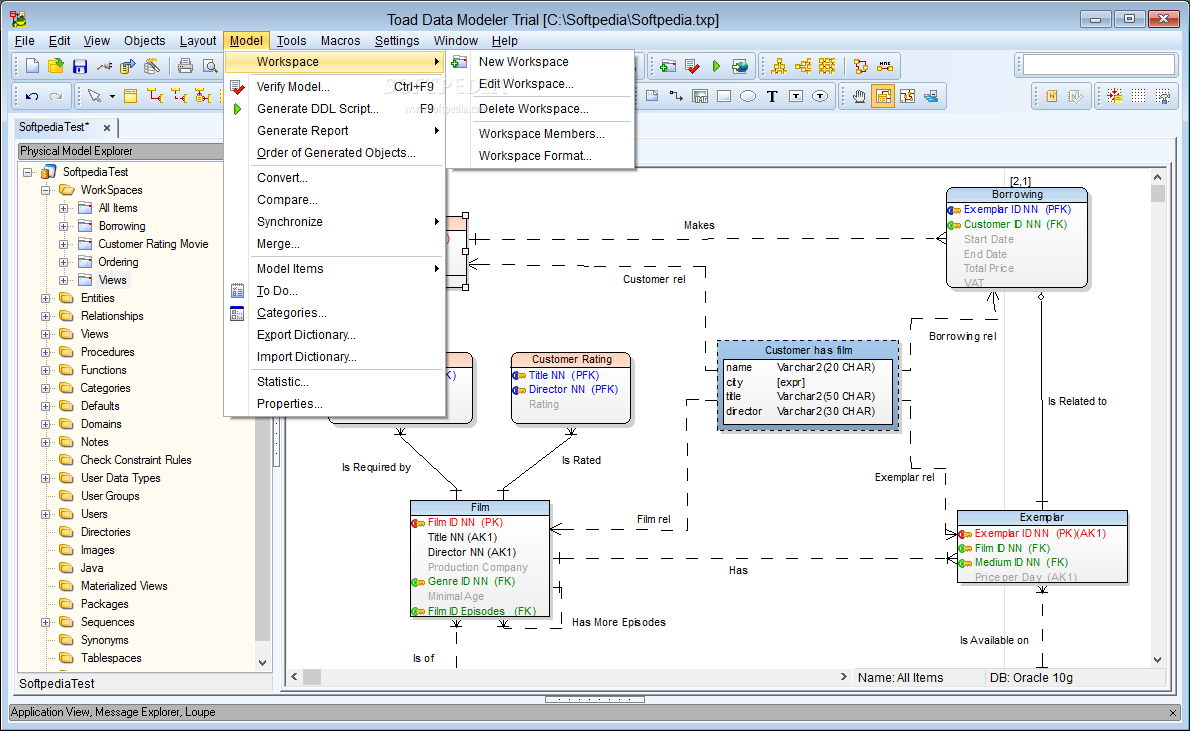The image size is (1190, 731).
Task: Open the Macros menu
Action: point(340,40)
